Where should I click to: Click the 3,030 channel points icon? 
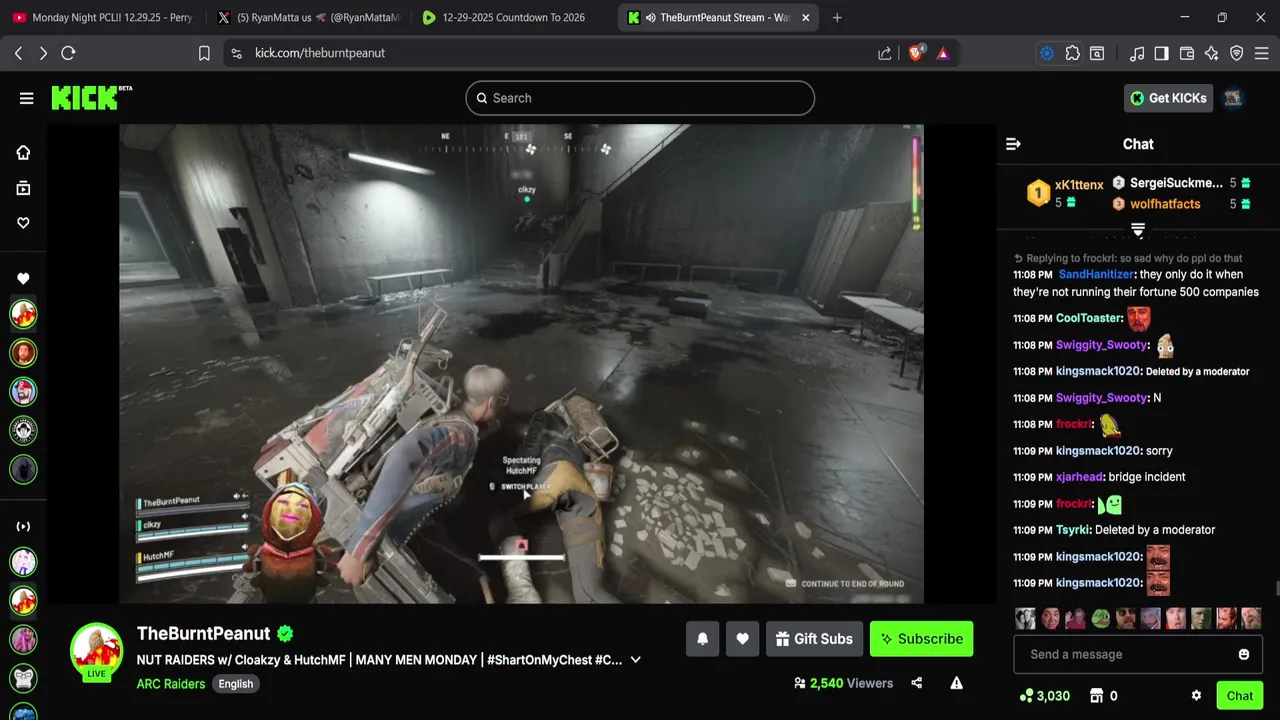[1026, 696]
